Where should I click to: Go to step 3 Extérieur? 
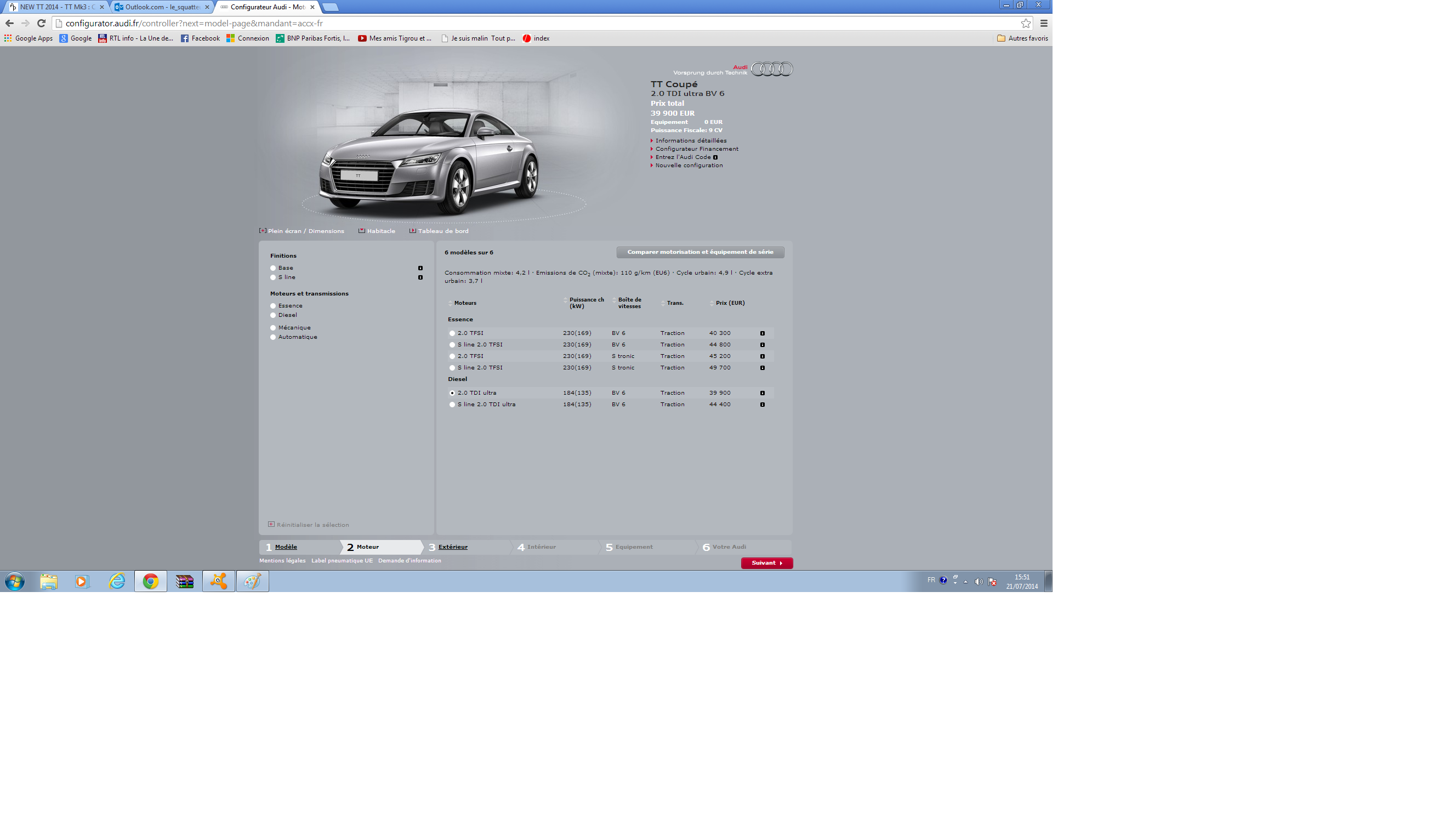pos(453,547)
